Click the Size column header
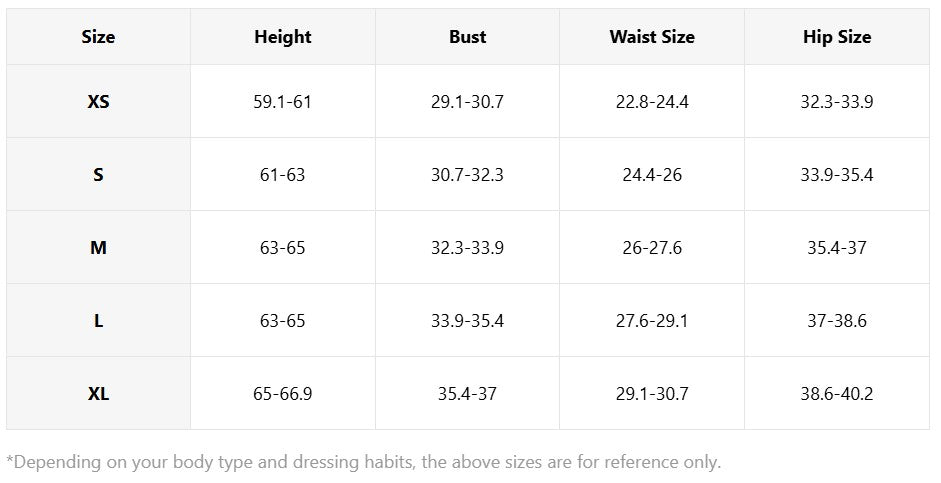This screenshot has height=483, width=941. tap(98, 37)
